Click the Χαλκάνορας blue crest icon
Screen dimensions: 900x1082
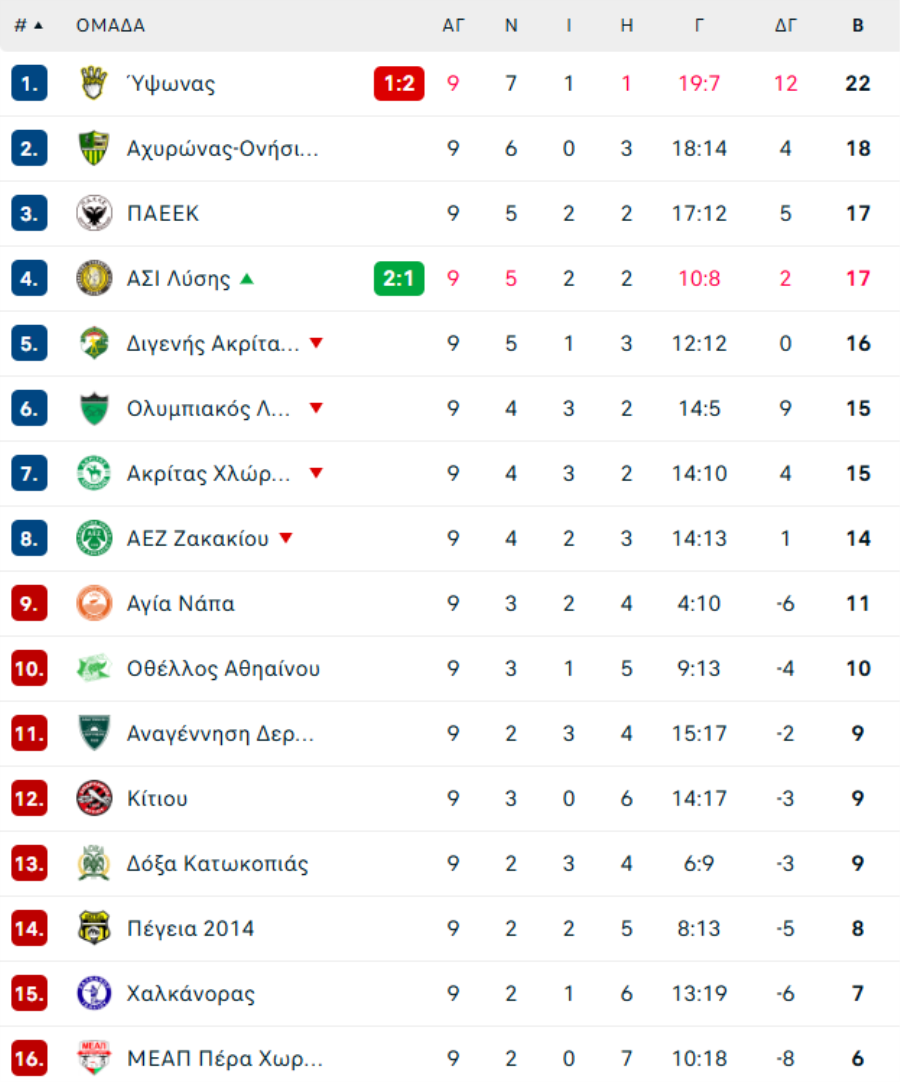coord(94,993)
